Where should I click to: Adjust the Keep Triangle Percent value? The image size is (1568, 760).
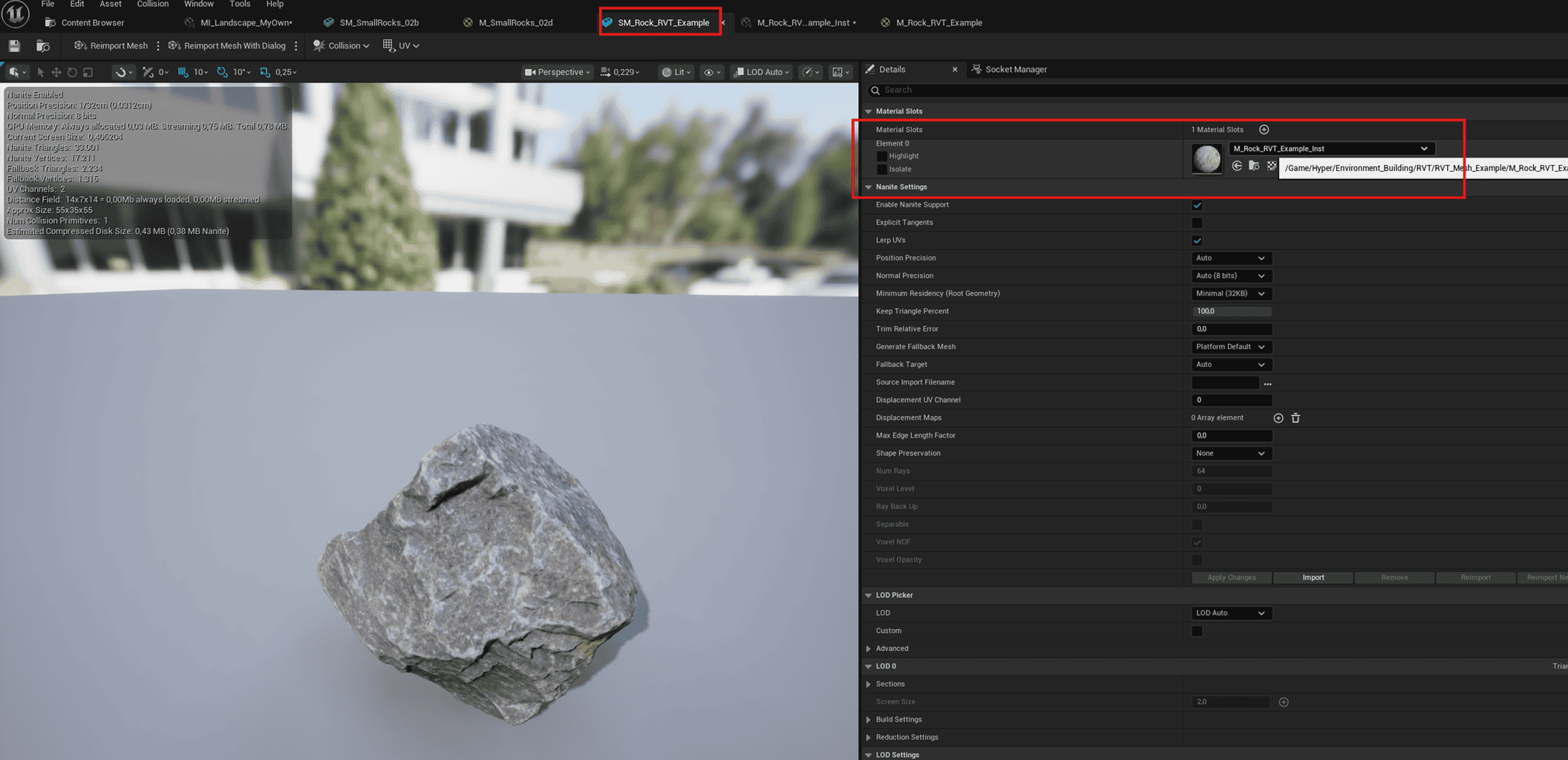pyautogui.click(x=1231, y=311)
